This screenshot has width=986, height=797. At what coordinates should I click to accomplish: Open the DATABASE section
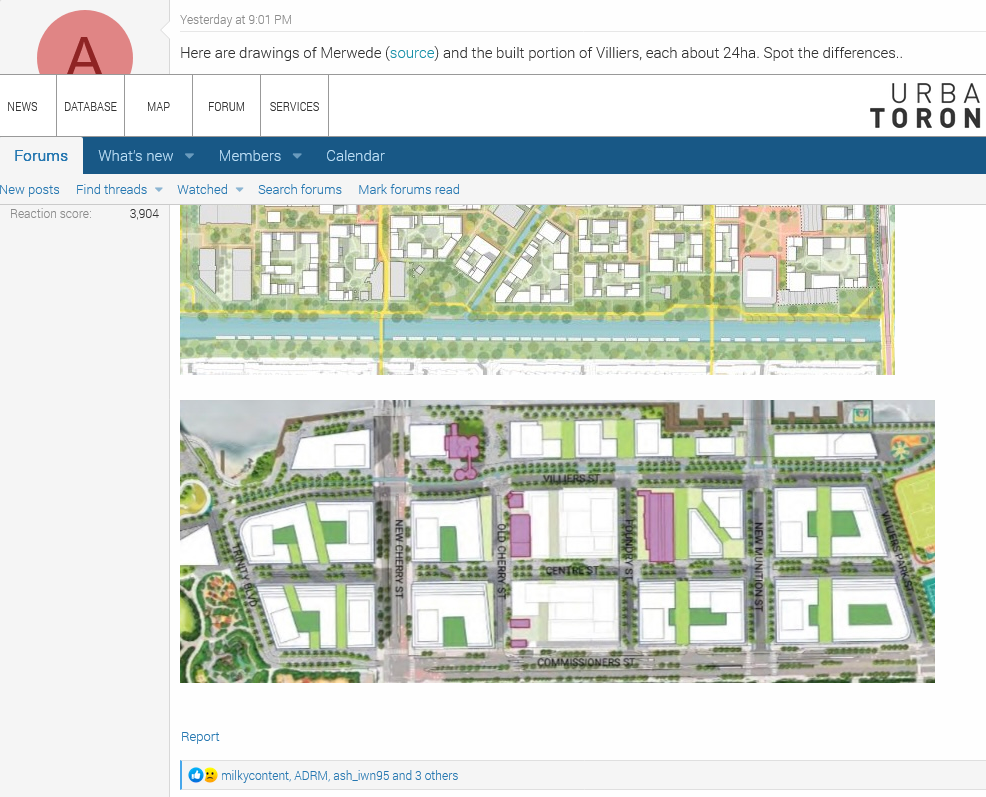coord(90,107)
